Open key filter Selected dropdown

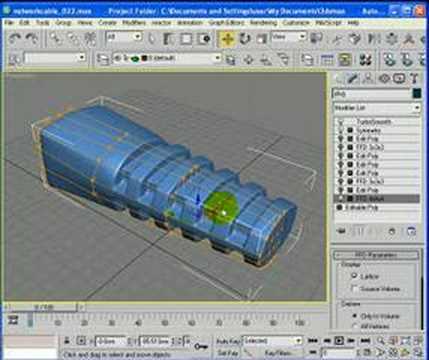[x=272, y=341]
